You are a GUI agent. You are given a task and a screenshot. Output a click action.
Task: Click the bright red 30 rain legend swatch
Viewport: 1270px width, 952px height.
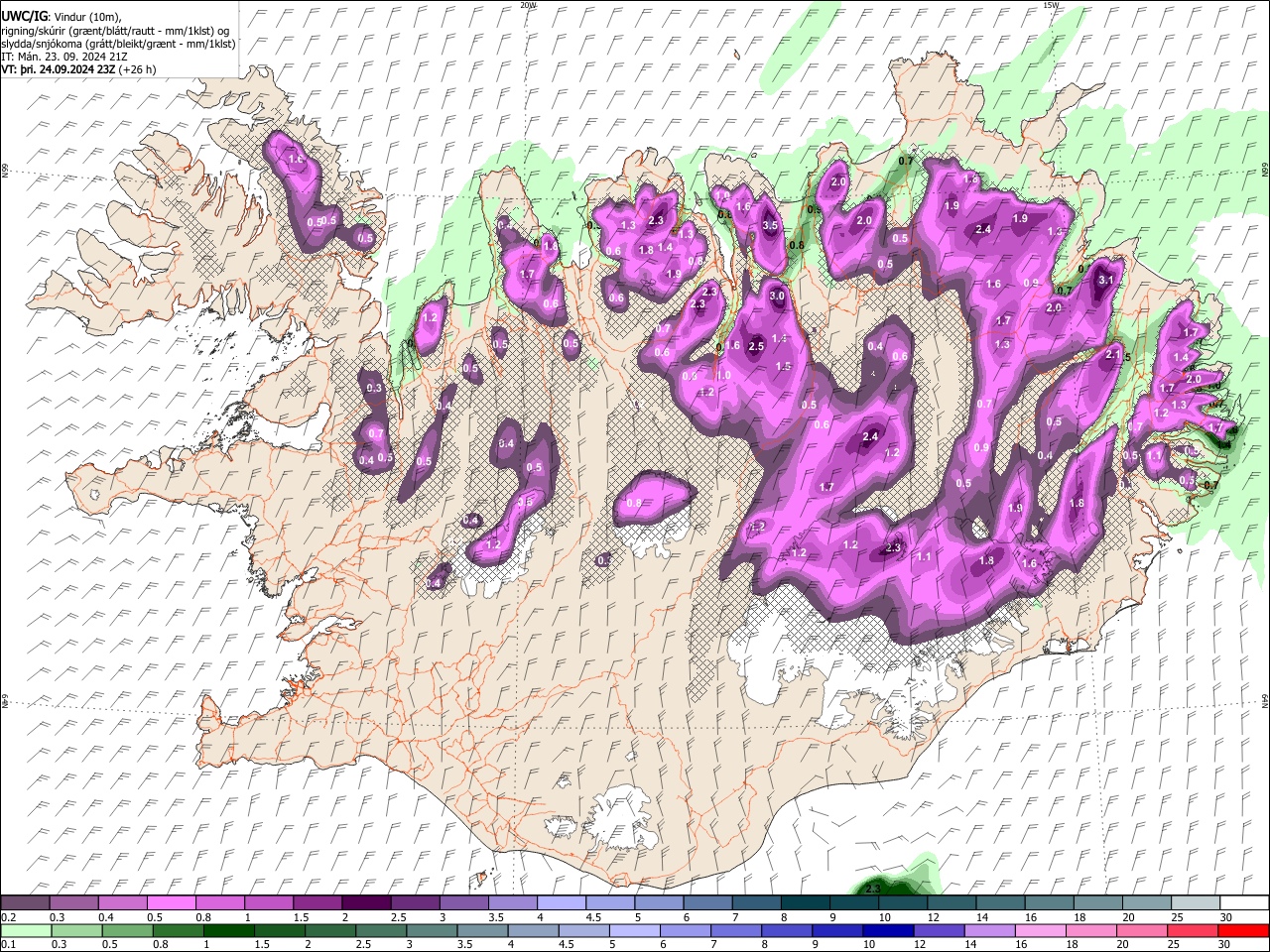click(x=1243, y=930)
